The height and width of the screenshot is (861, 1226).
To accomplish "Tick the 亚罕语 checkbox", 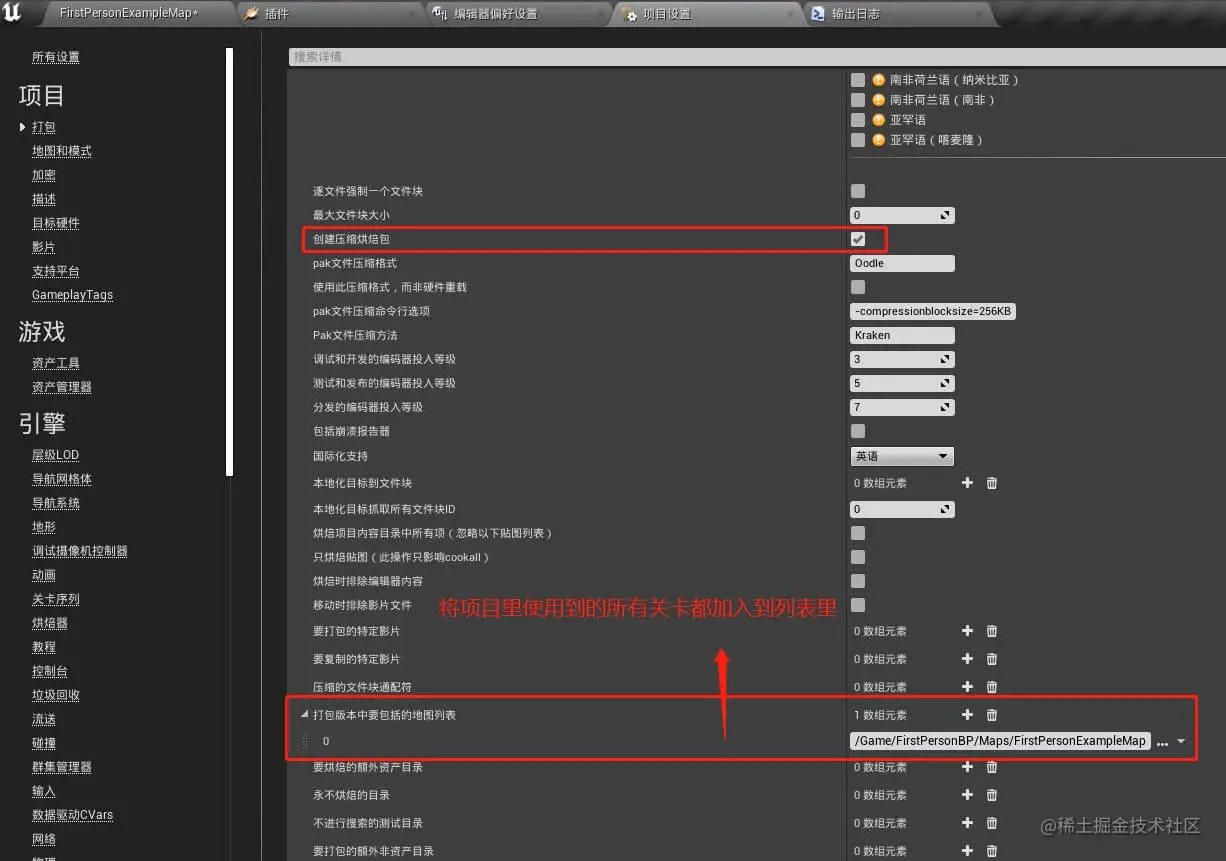I will [x=857, y=120].
